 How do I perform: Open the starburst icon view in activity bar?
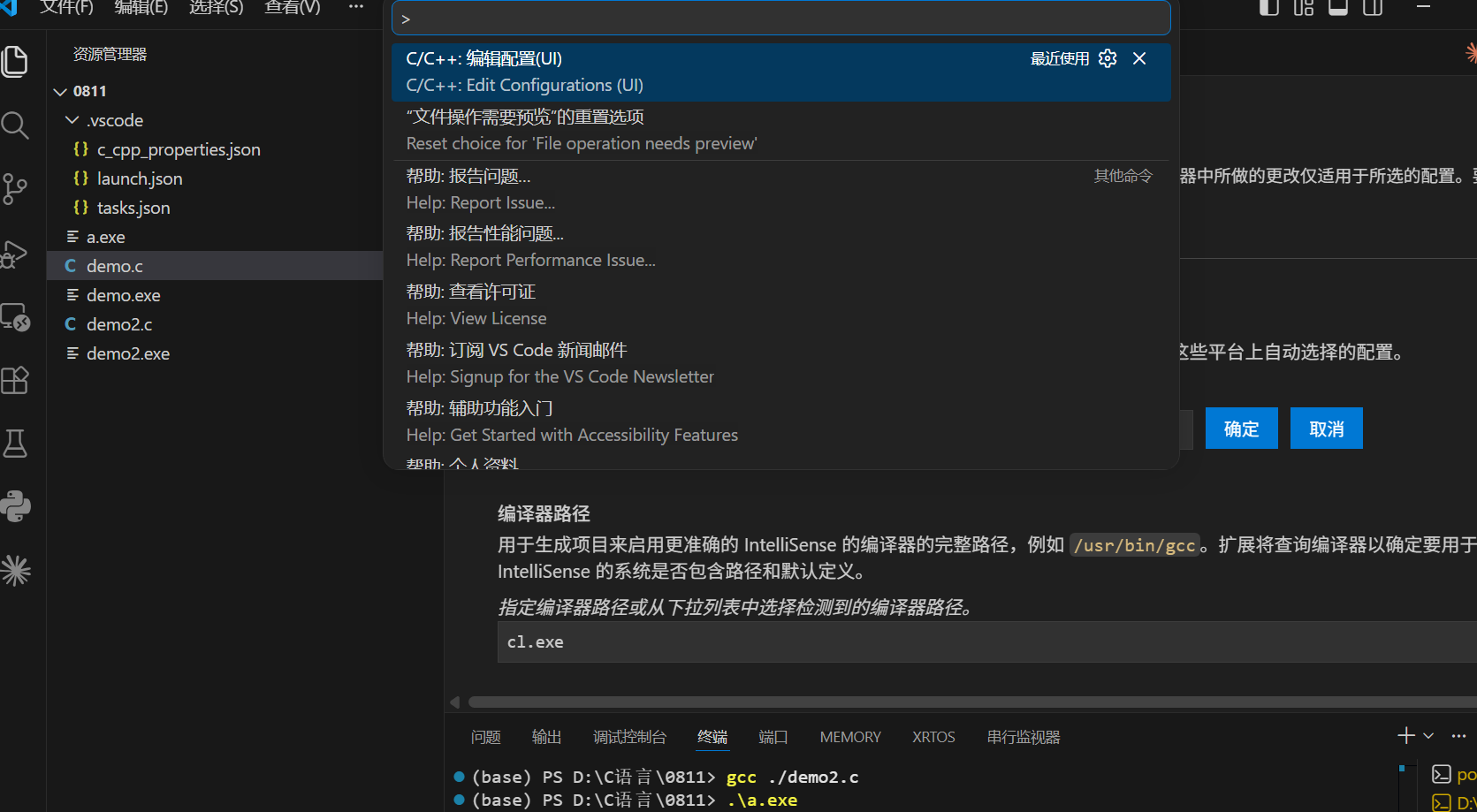click(x=15, y=570)
